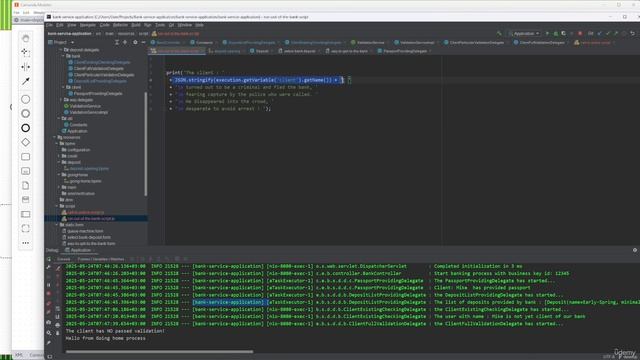The height and width of the screenshot is (360, 640).
Task: Collapse the deposit folder under bpmn
Action: [59, 162]
